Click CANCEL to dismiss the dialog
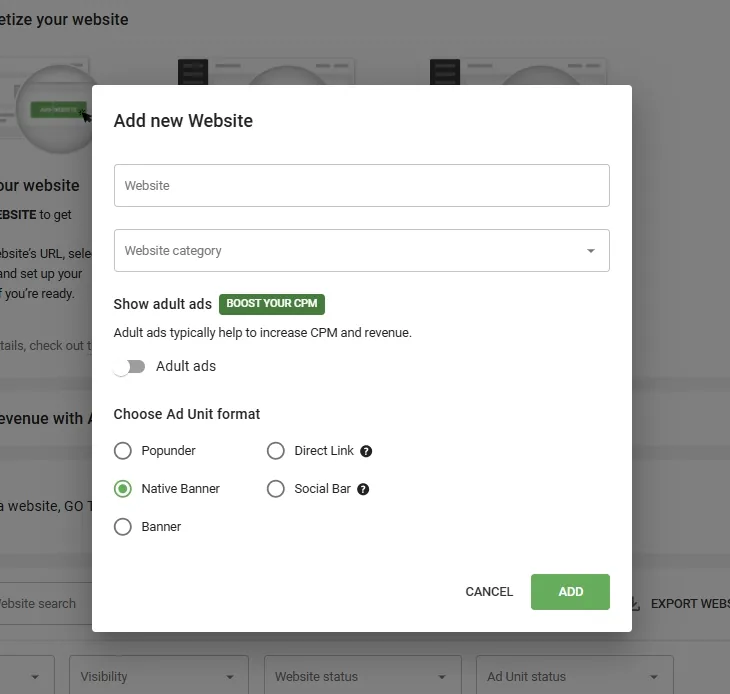 coord(489,592)
